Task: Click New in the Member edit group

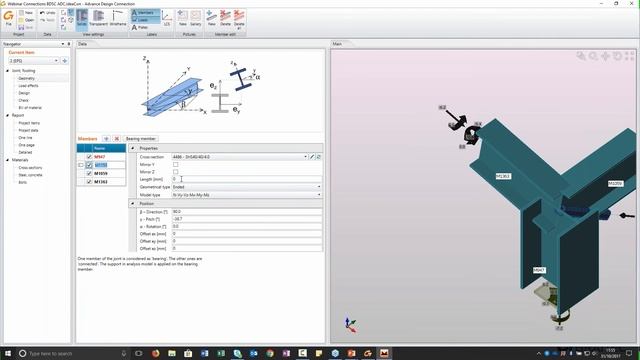Action: [211, 18]
